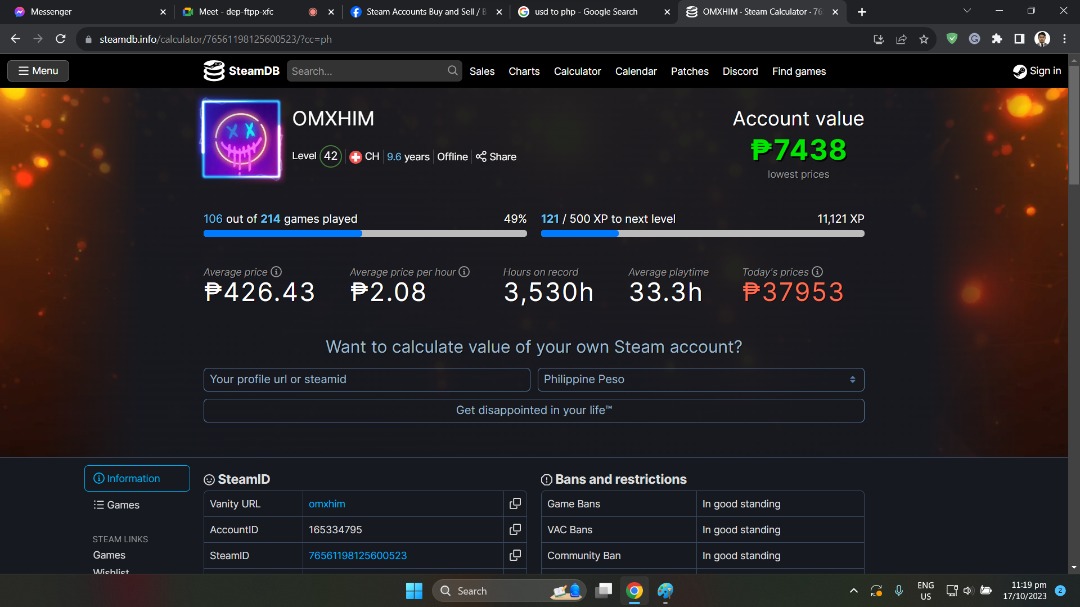Screen dimensions: 1080x607
Task: Click the games played progress bar
Action: [x=365, y=234]
